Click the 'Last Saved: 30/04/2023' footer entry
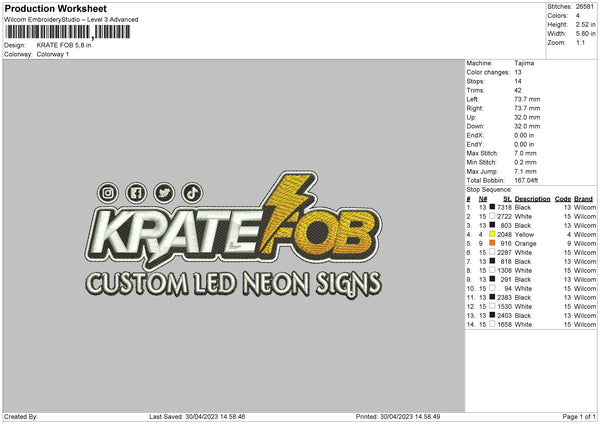600x424 pixels. pyautogui.click(x=197, y=417)
